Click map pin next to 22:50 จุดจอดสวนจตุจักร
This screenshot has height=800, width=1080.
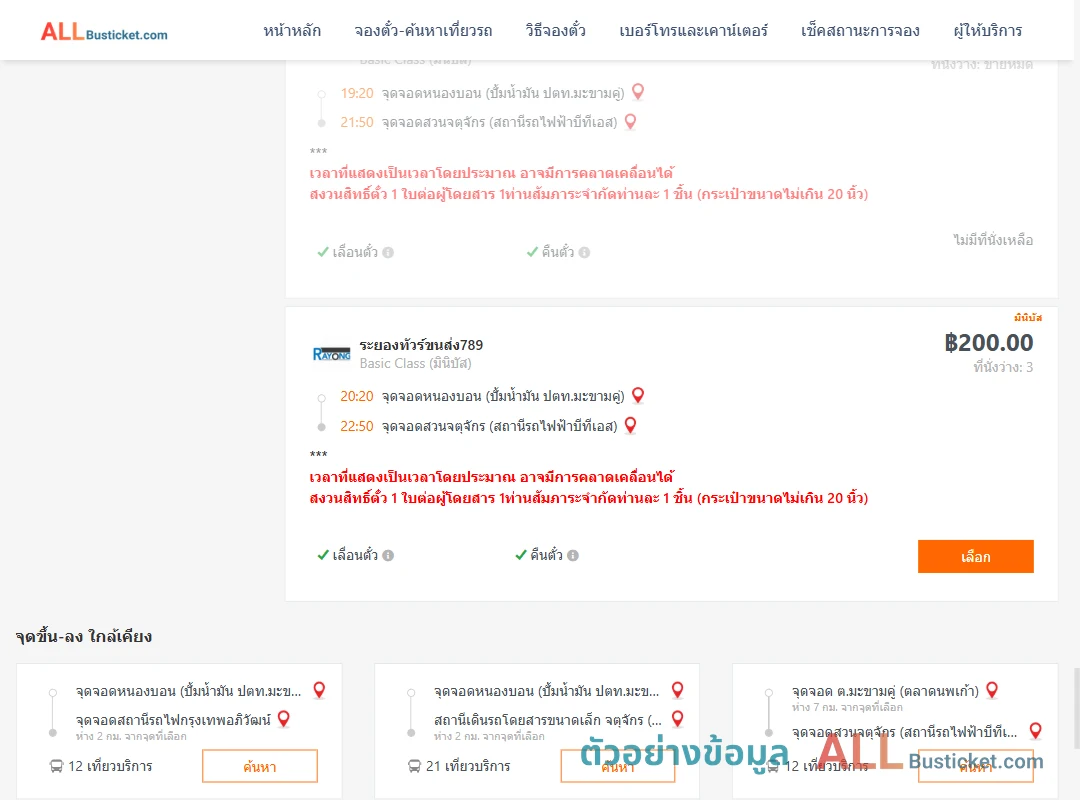click(630, 425)
